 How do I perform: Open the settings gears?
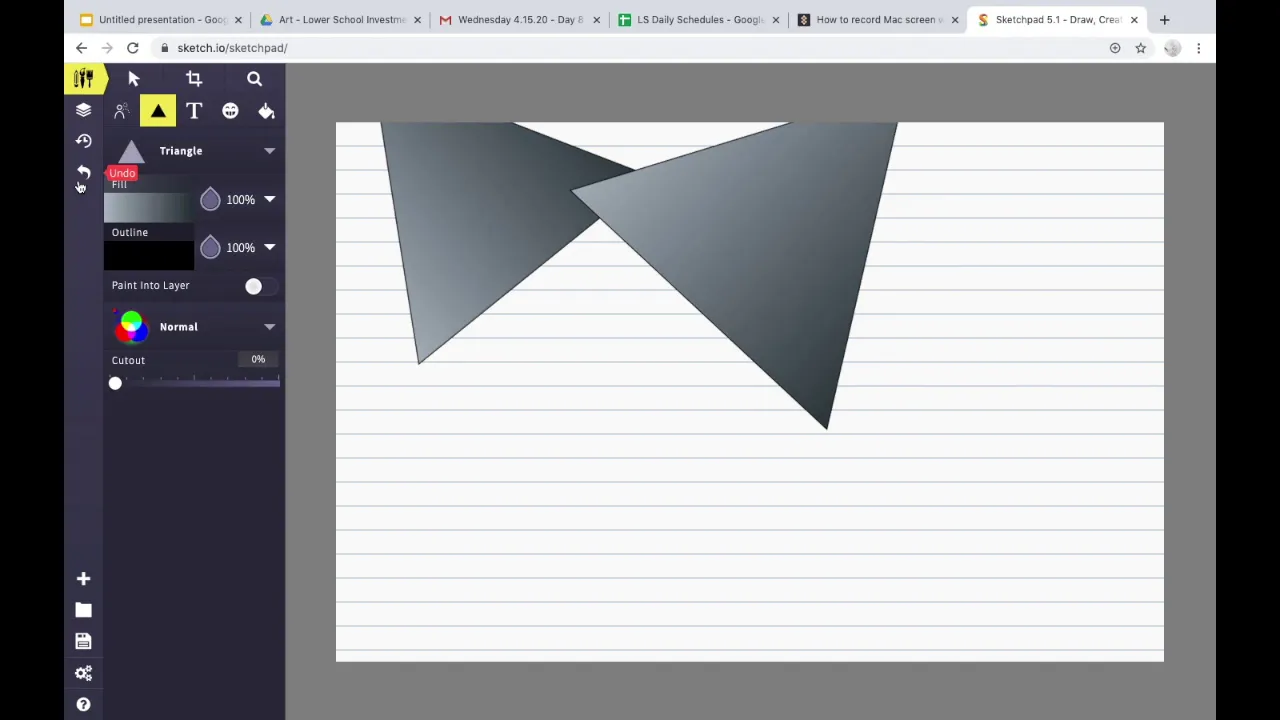[x=83, y=673]
